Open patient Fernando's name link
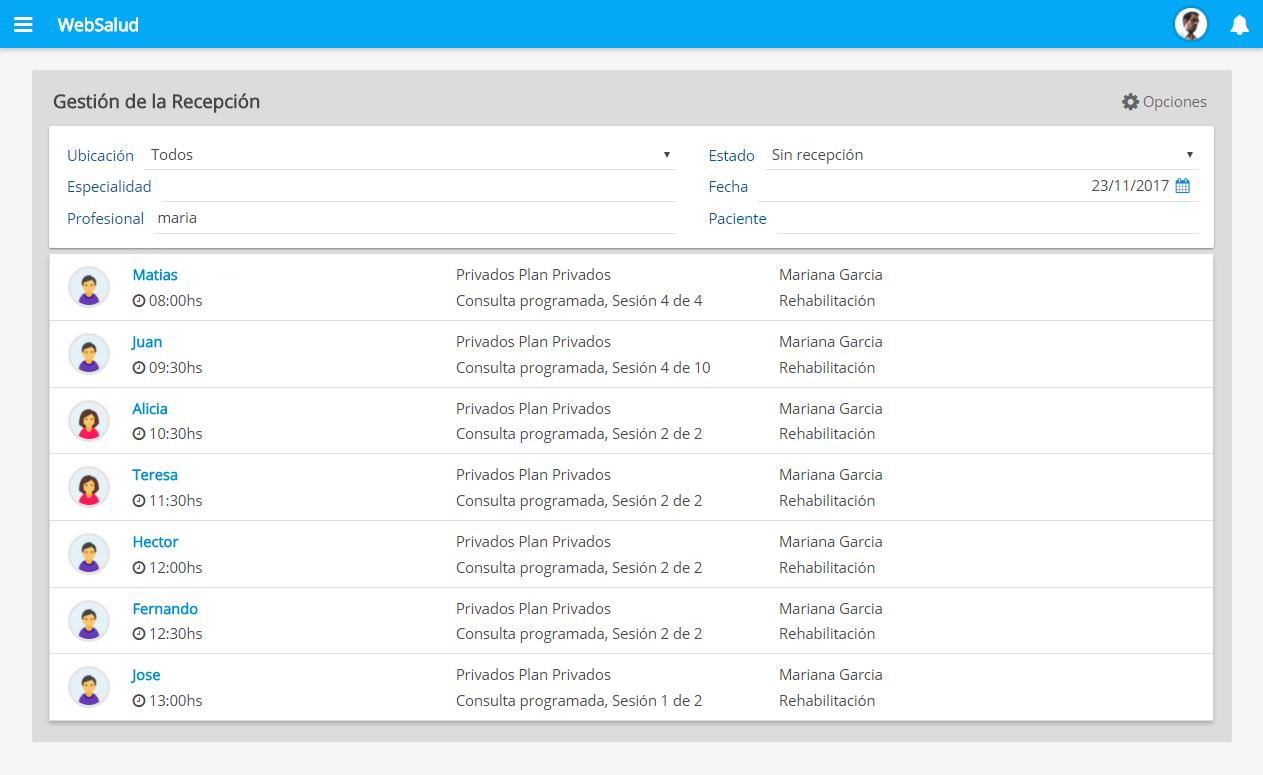1263x775 pixels. [x=165, y=609]
